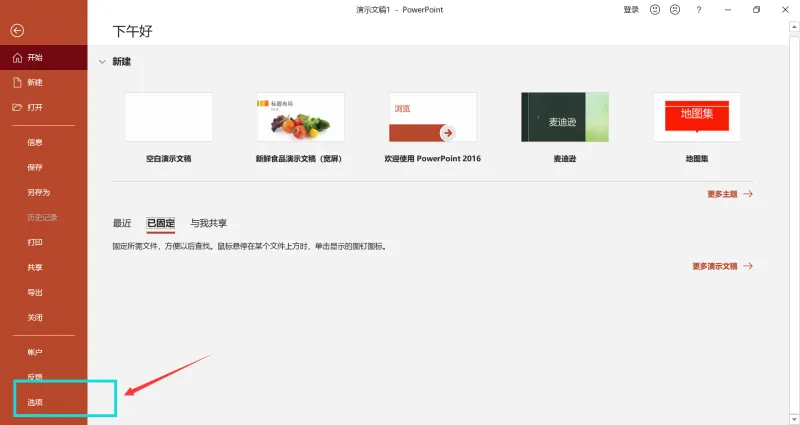Image resolution: width=800 pixels, height=425 pixels.
Task: Open 选项 settings
Action: pos(35,403)
